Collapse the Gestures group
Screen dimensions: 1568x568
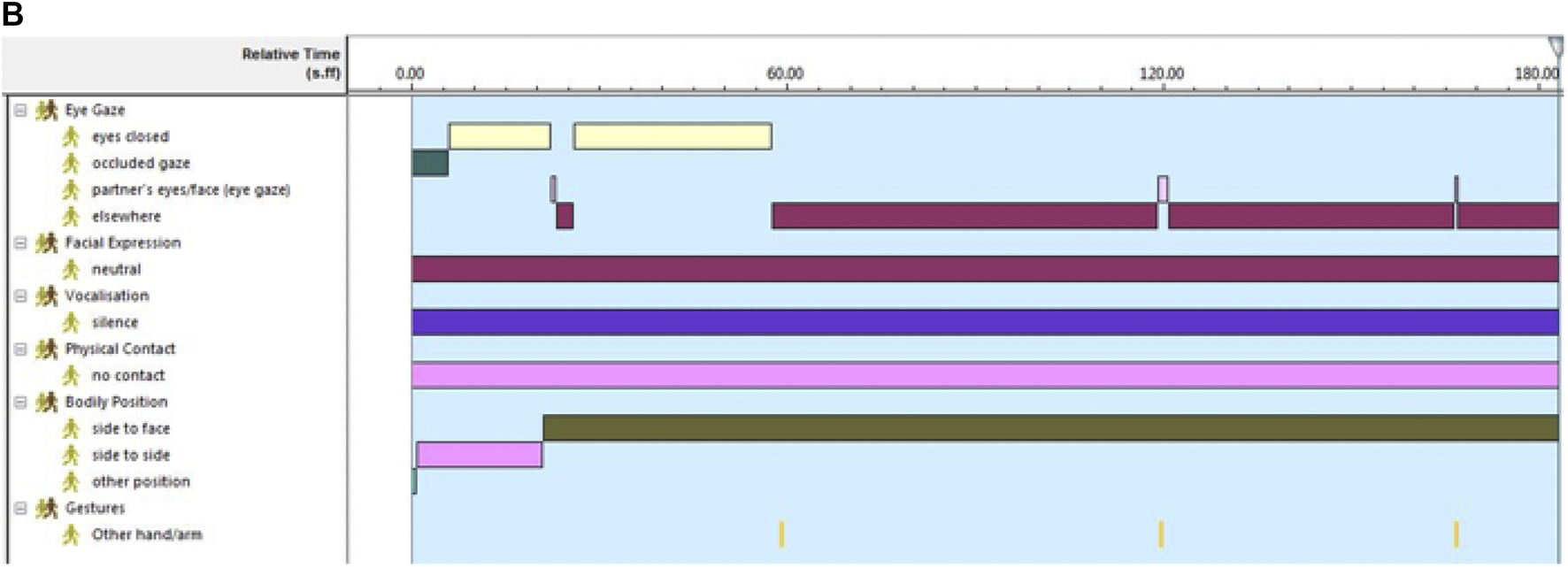20,509
